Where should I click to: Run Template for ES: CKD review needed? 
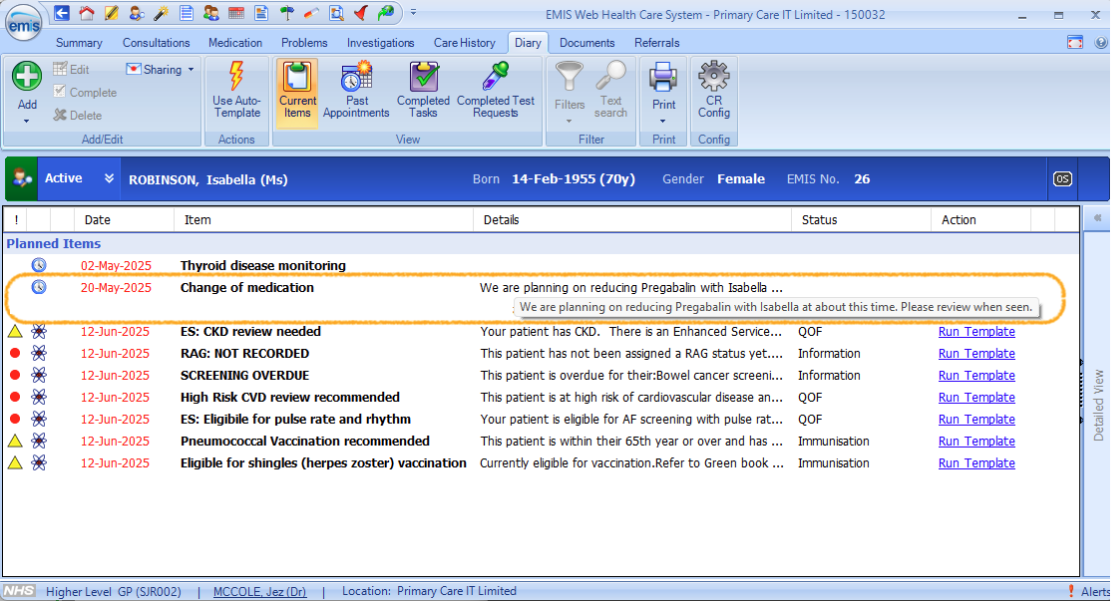pos(976,332)
